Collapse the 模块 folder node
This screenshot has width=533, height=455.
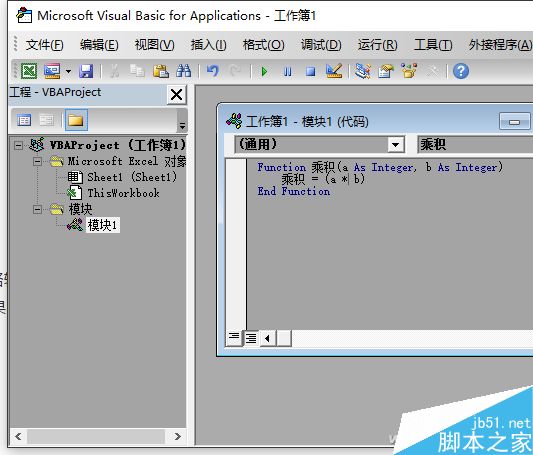click(x=37, y=209)
